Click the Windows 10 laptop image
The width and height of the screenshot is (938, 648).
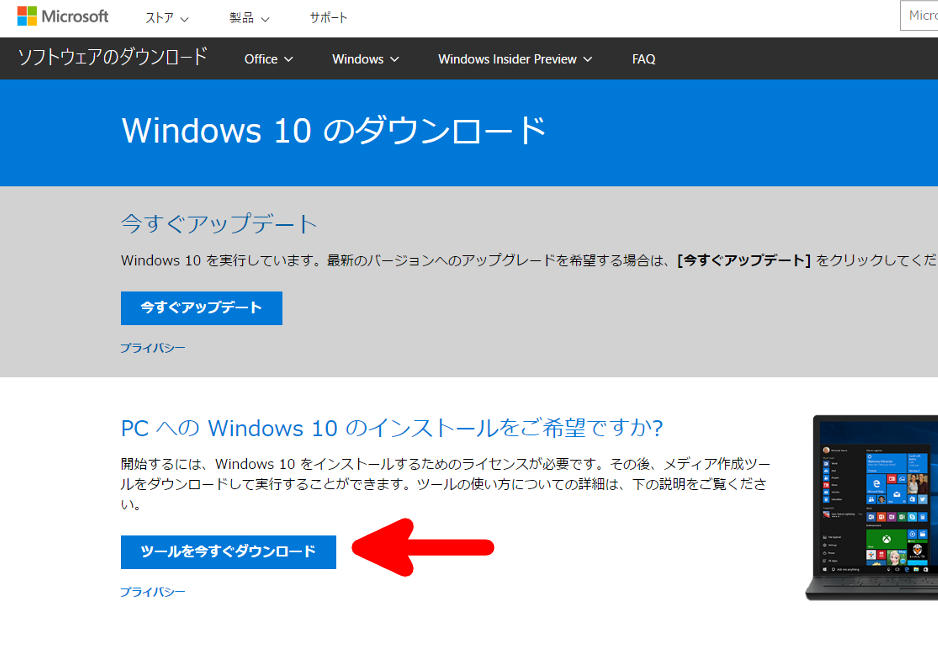(872, 507)
